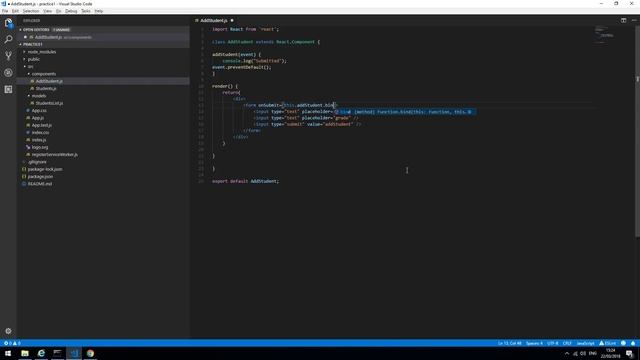Open the Search view in activity bar

pyautogui.click(x=8, y=39)
